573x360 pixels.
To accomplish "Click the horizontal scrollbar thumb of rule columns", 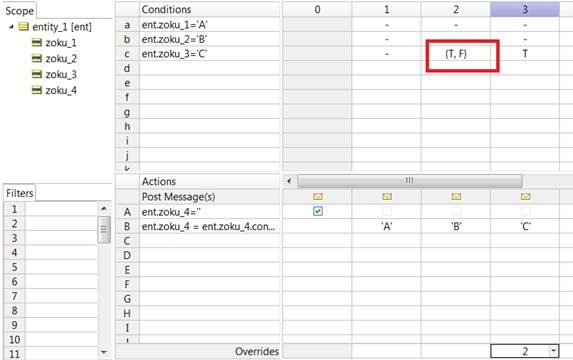I will [410, 181].
